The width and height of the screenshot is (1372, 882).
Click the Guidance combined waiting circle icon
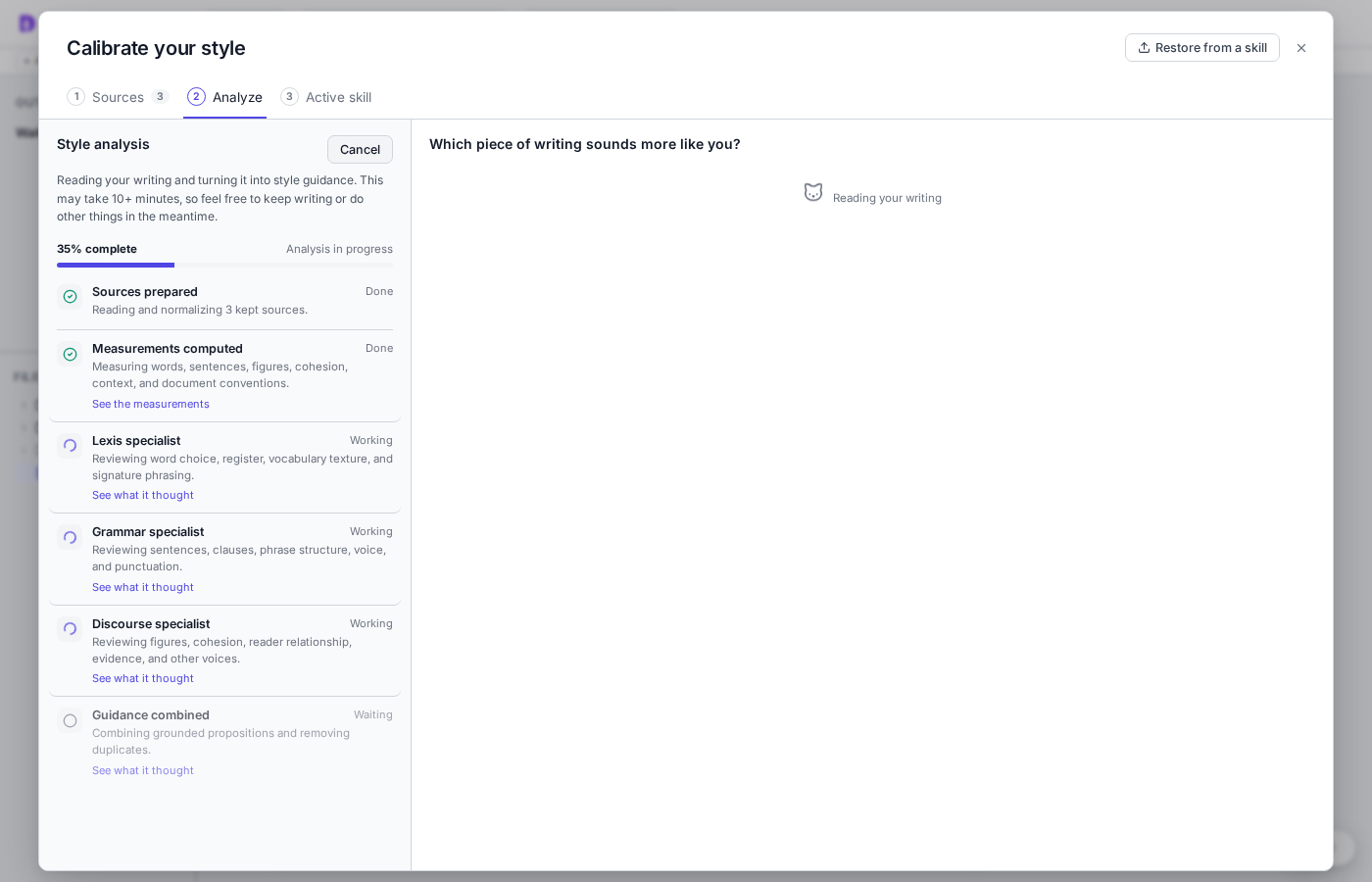pyautogui.click(x=70, y=720)
